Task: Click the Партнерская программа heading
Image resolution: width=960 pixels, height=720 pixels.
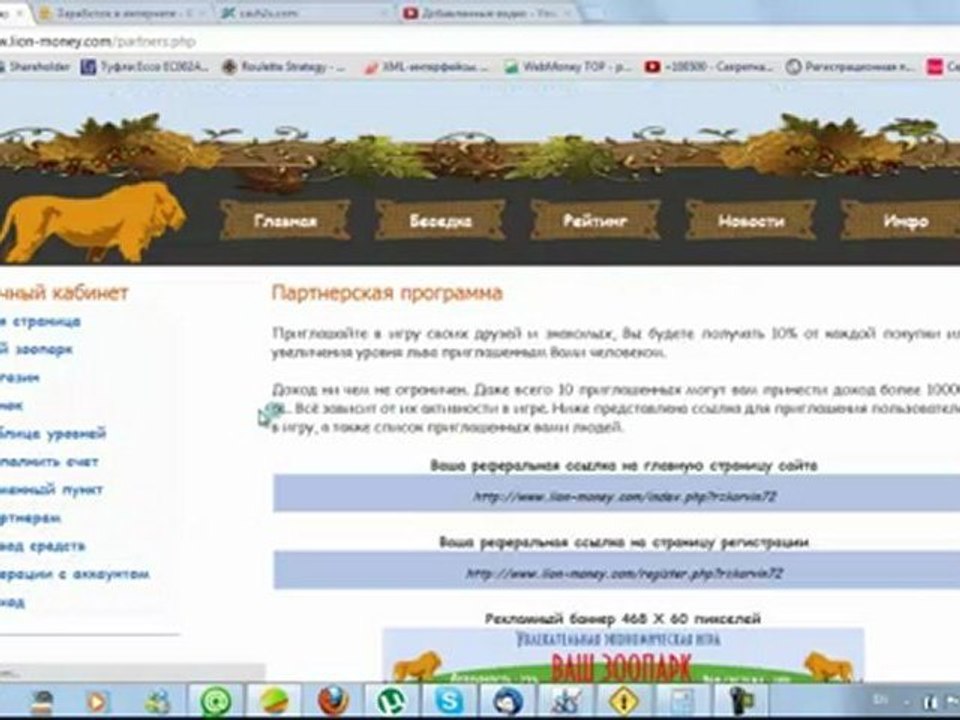Action: 387,293
